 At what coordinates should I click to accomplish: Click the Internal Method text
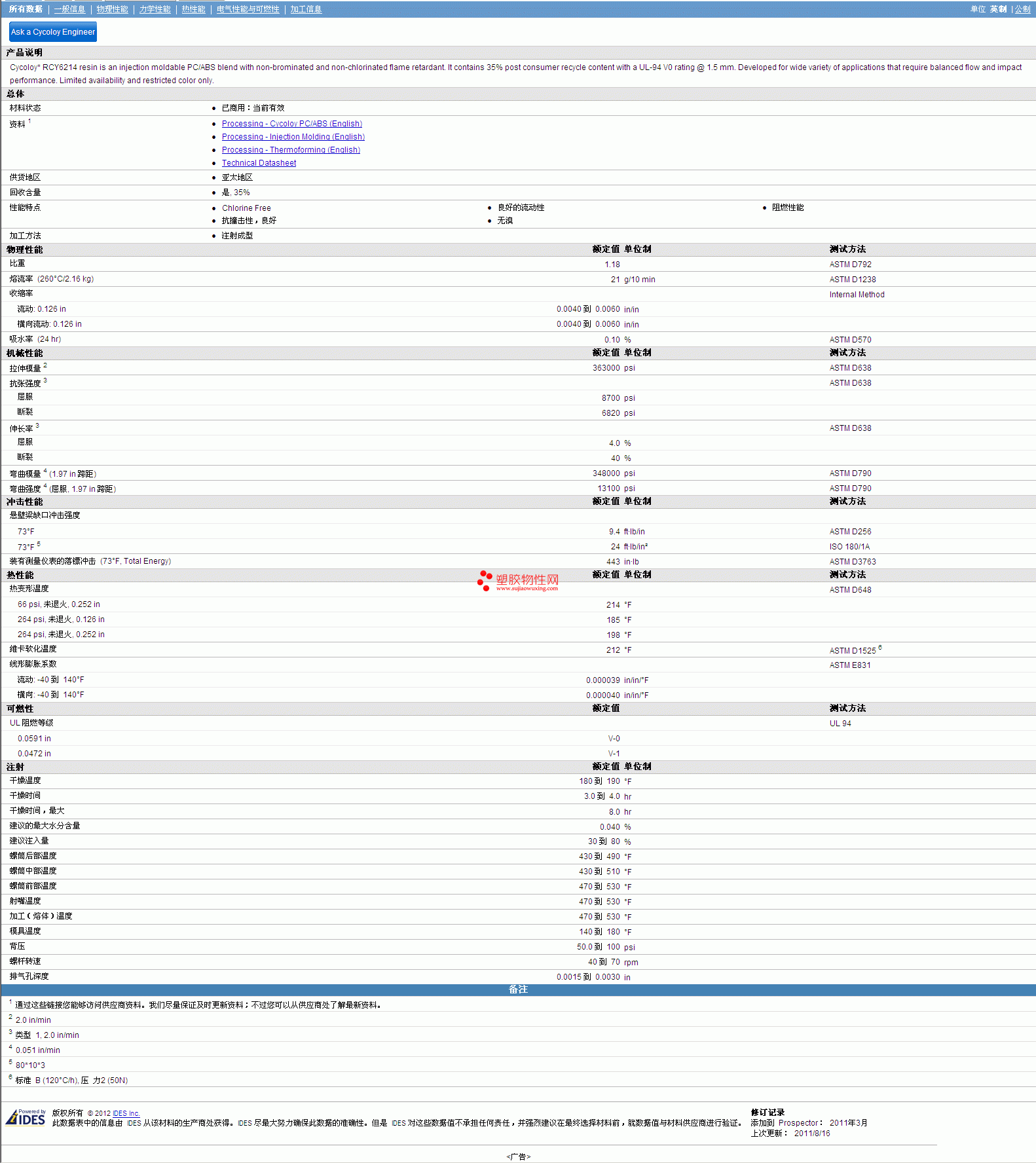[857, 295]
